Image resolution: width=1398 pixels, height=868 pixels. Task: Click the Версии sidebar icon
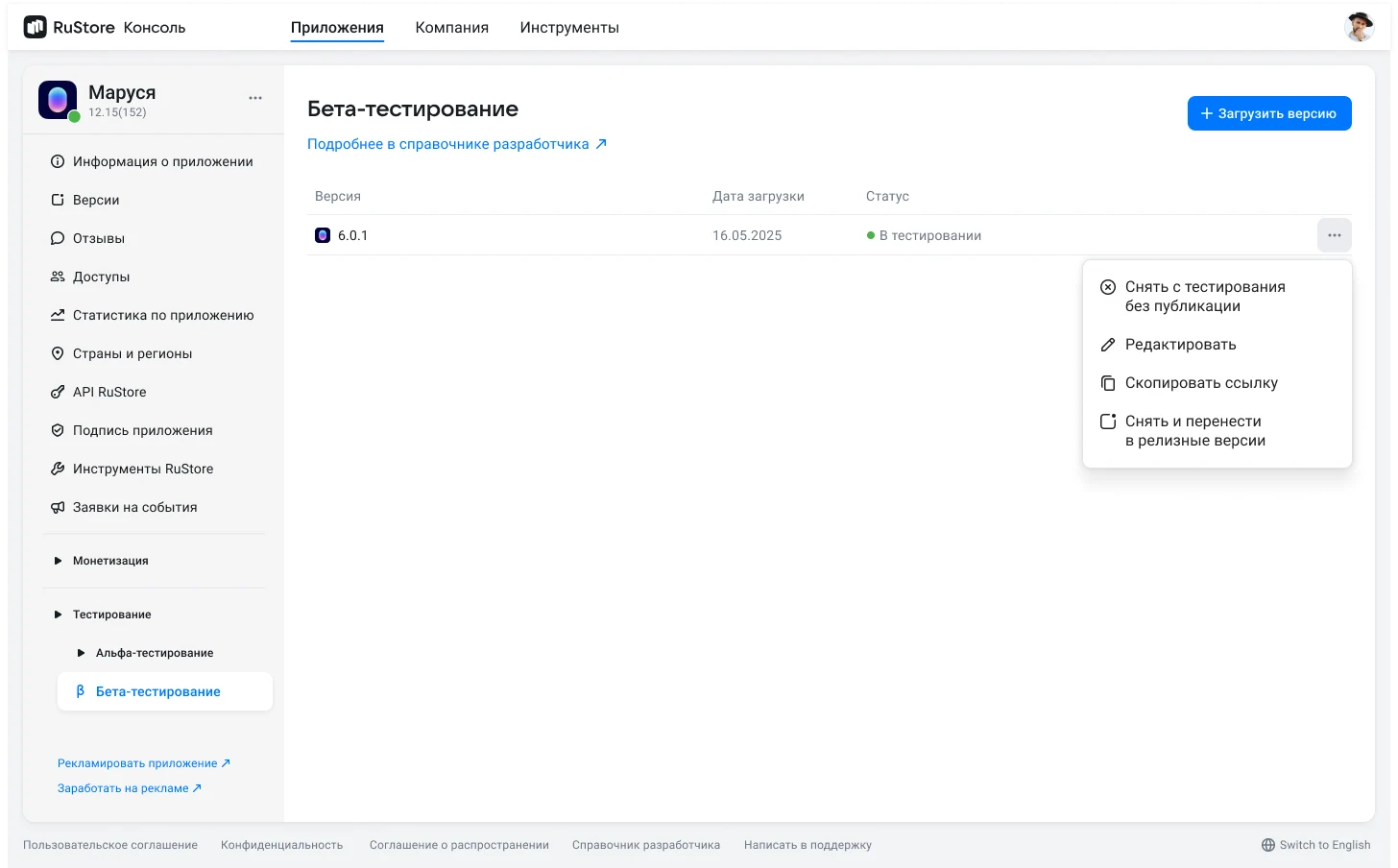click(58, 200)
